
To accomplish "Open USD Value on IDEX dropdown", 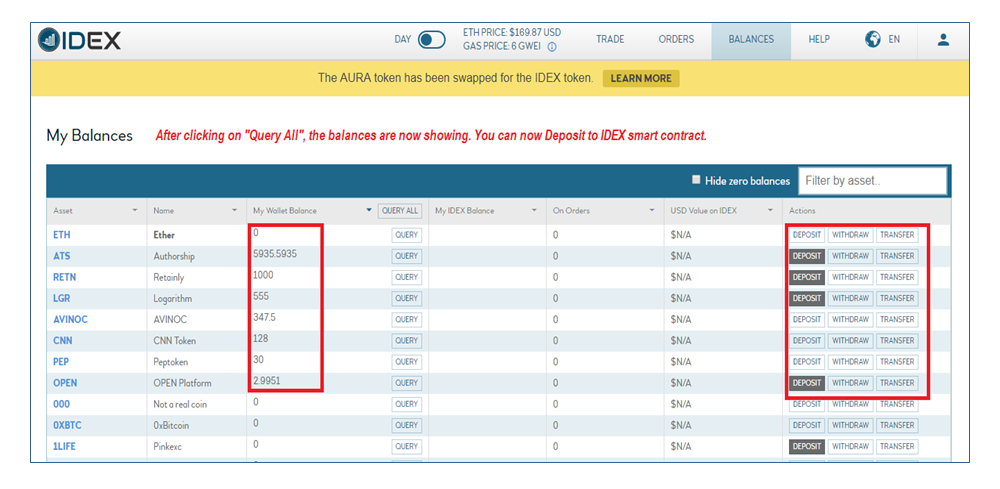I will click(x=770, y=210).
